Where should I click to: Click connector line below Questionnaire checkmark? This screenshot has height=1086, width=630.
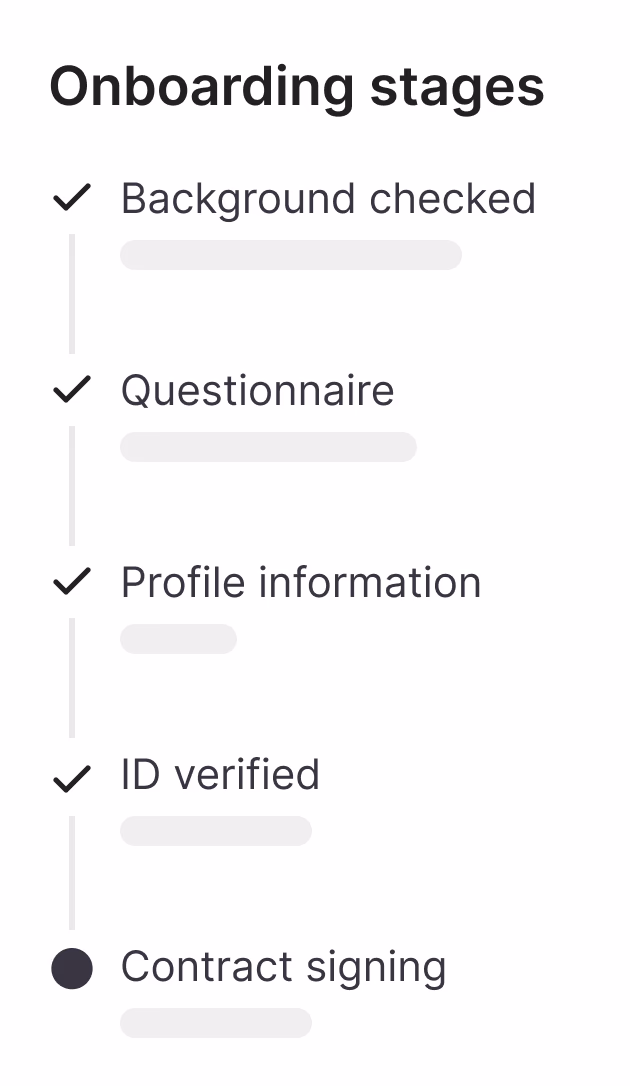click(x=72, y=485)
